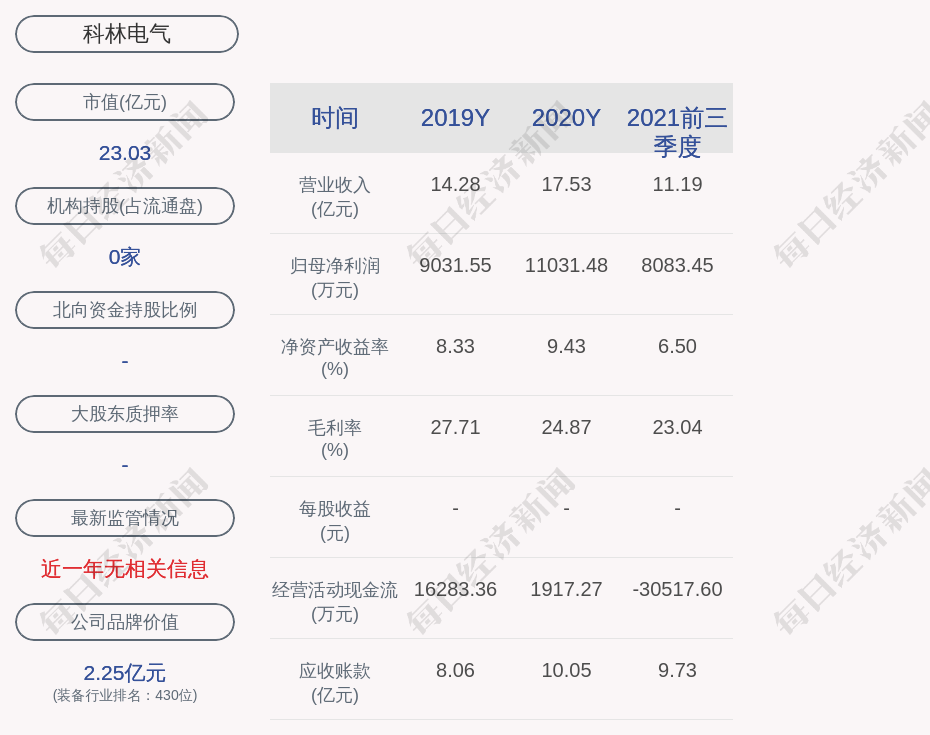The width and height of the screenshot is (930, 735).
Task: Choose the 2021前三季度 column header
Action: tap(677, 131)
